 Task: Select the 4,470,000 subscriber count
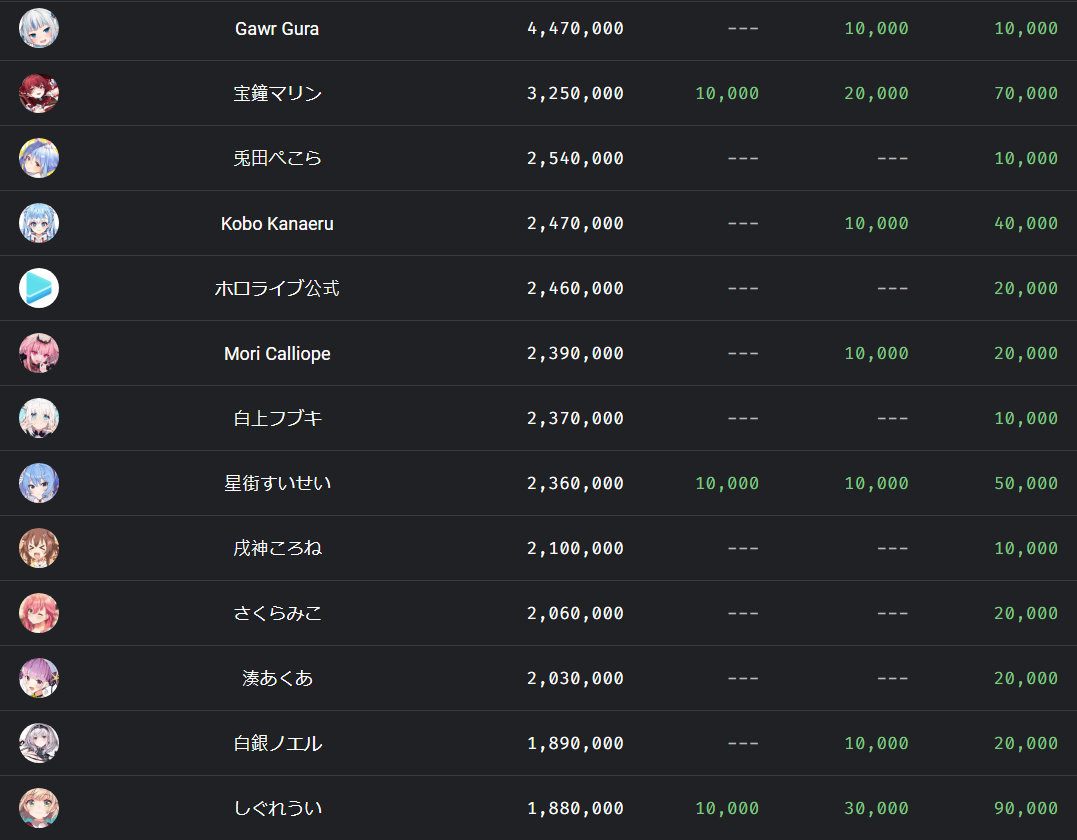(575, 29)
